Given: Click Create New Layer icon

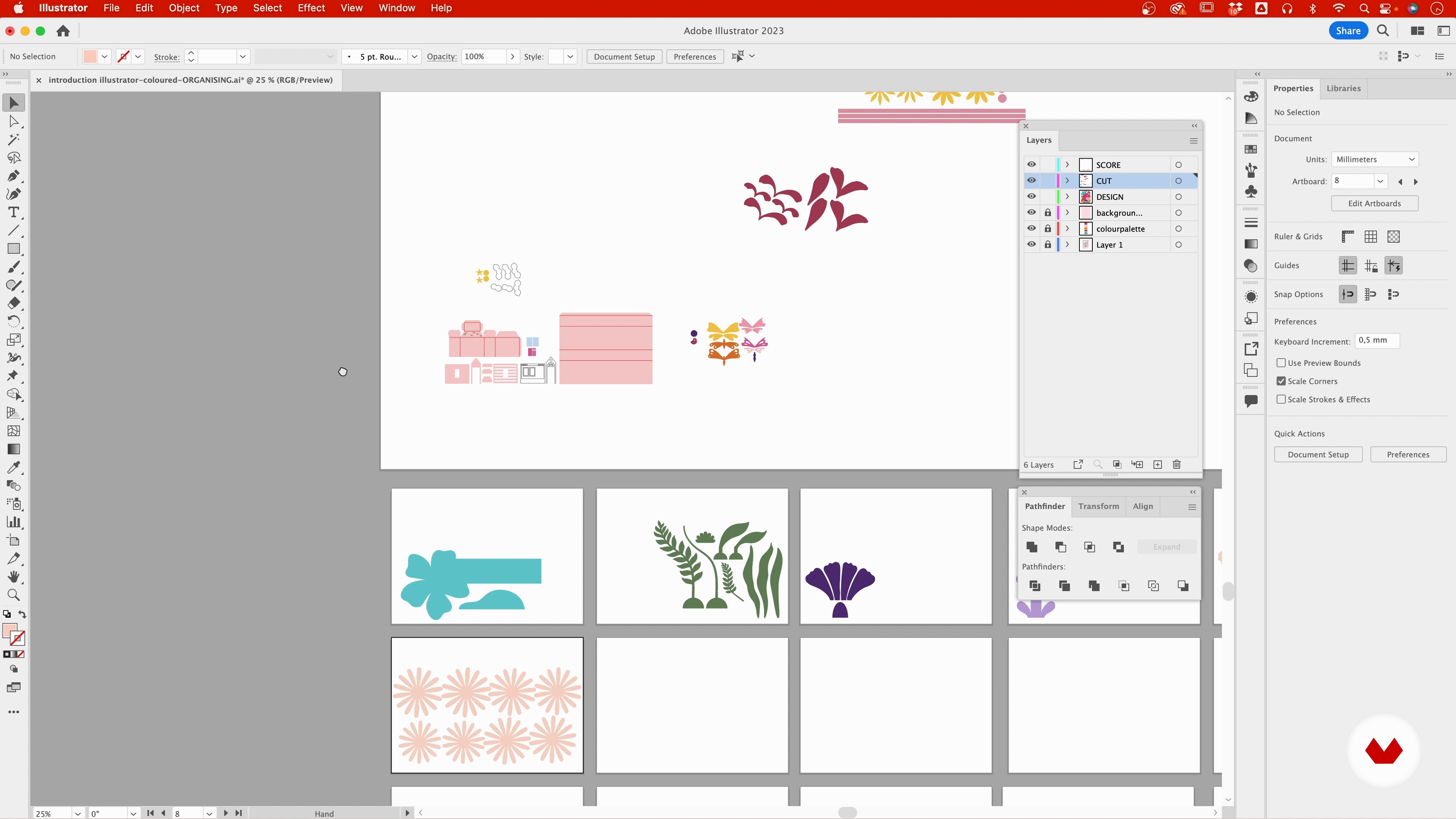Looking at the screenshot, I should [x=1158, y=464].
